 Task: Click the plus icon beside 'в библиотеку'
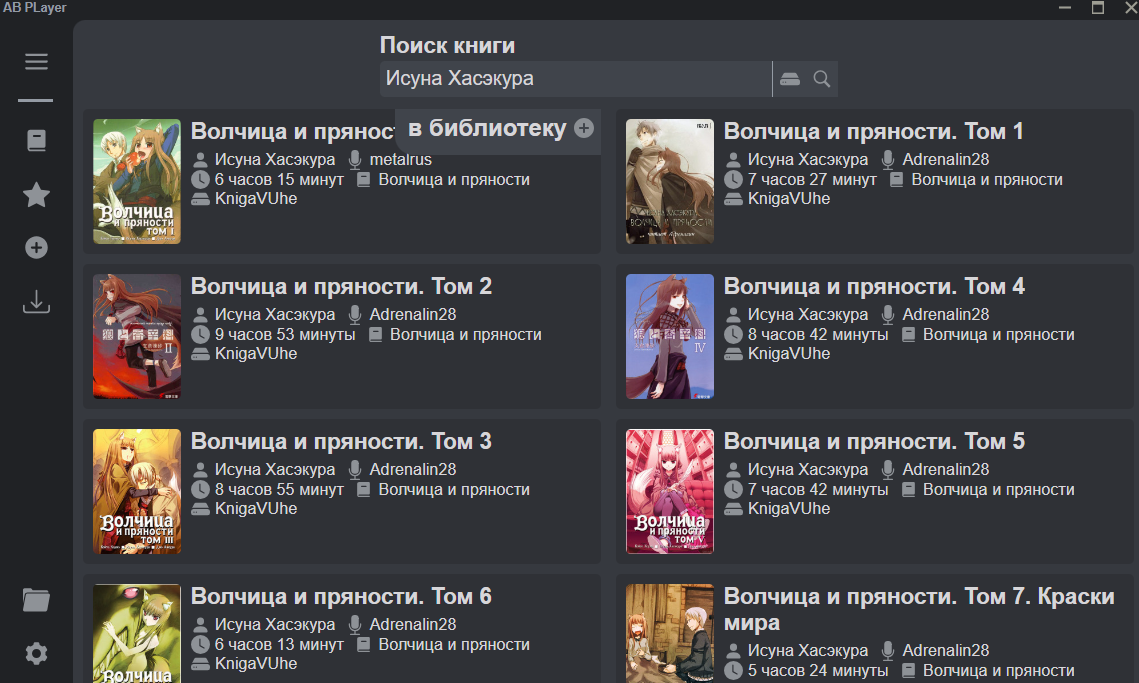point(584,128)
